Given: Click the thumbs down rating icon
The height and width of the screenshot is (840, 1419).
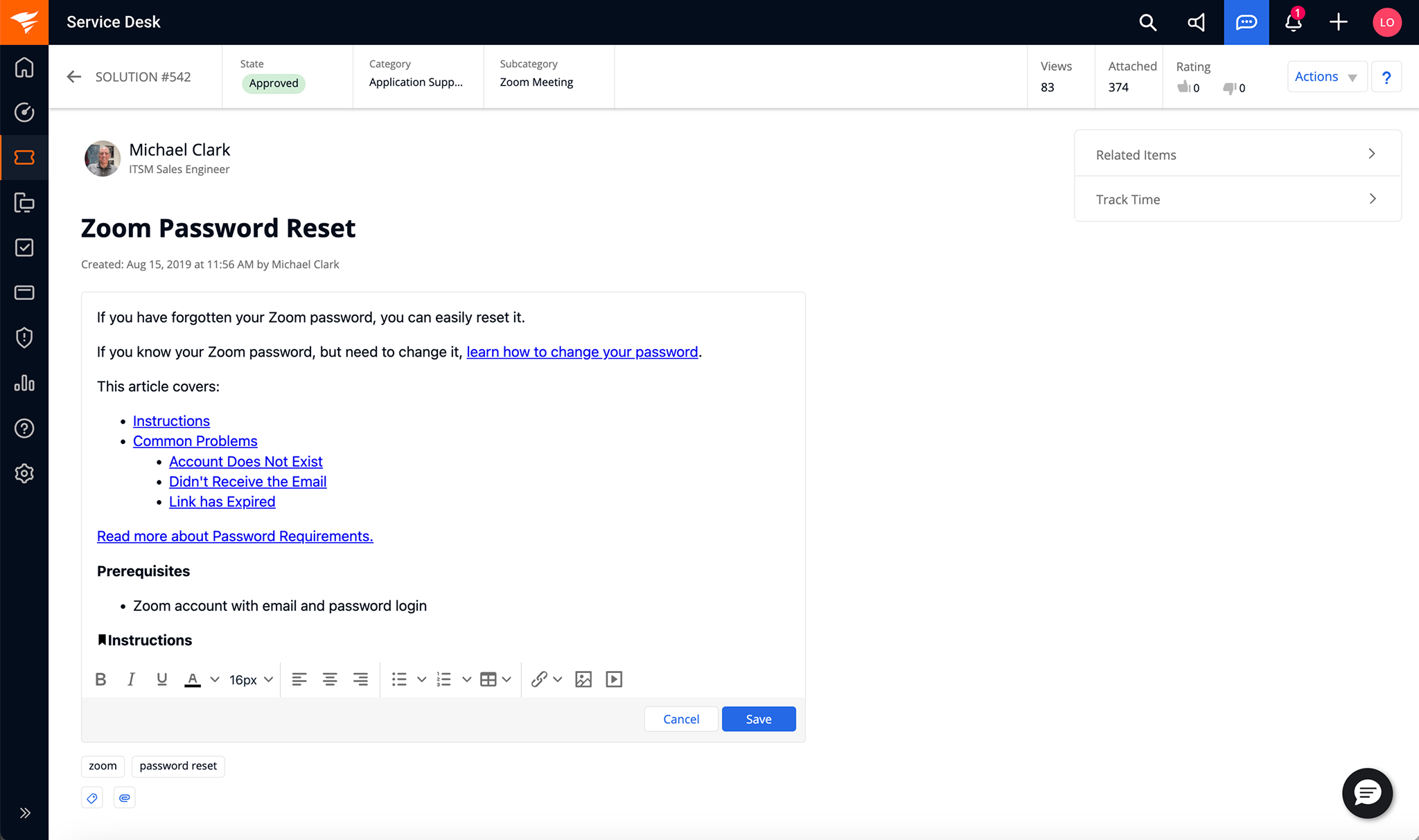Looking at the screenshot, I should pyautogui.click(x=1229, y=88).
